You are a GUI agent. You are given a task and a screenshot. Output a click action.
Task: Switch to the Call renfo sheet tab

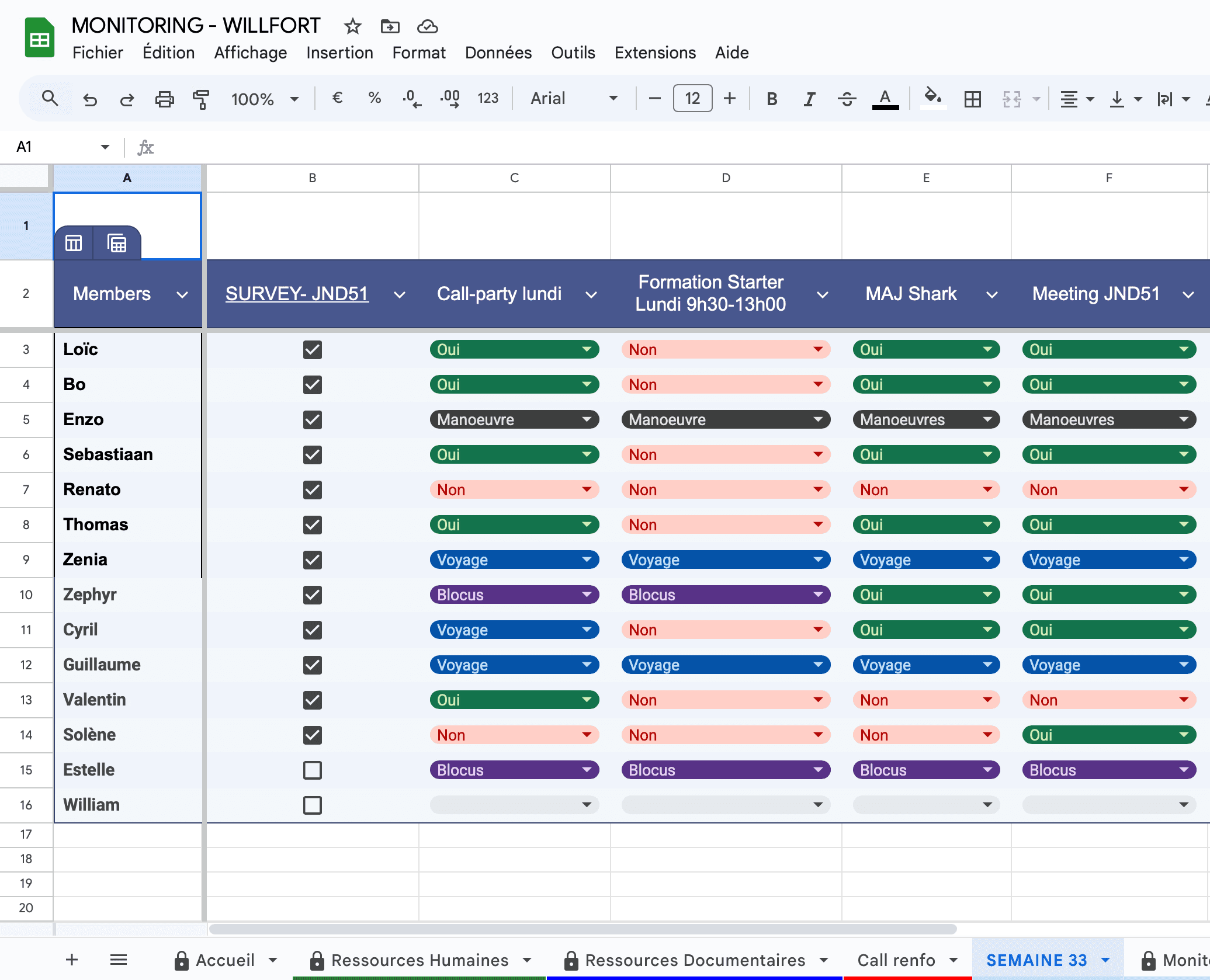pos(896,960)
